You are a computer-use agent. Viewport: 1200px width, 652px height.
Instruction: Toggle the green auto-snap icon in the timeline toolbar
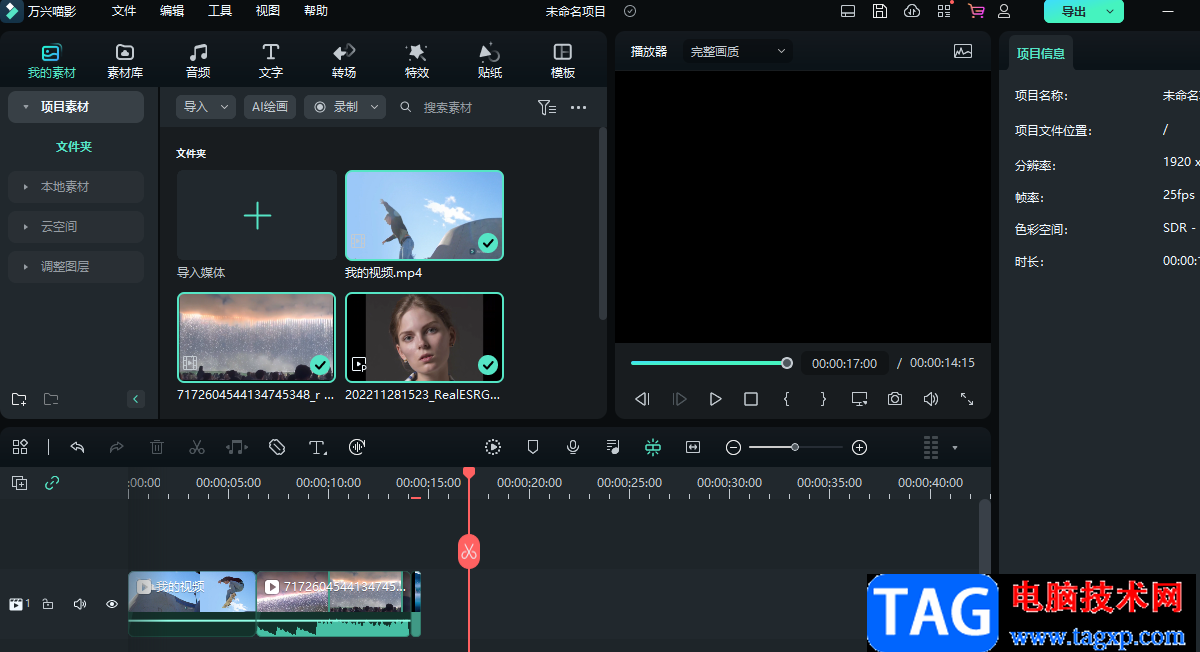653,447
